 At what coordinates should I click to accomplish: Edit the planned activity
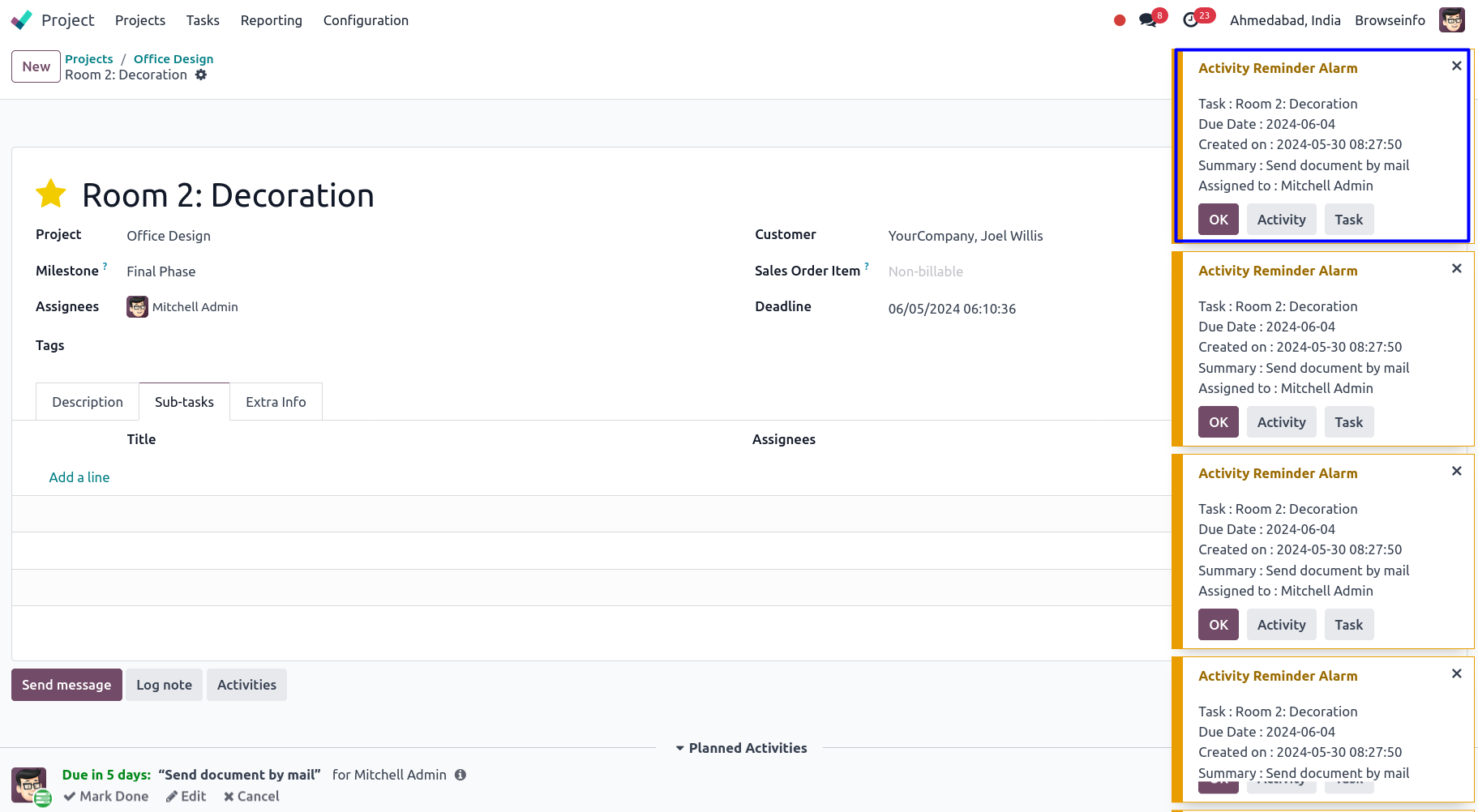[186, 797]
